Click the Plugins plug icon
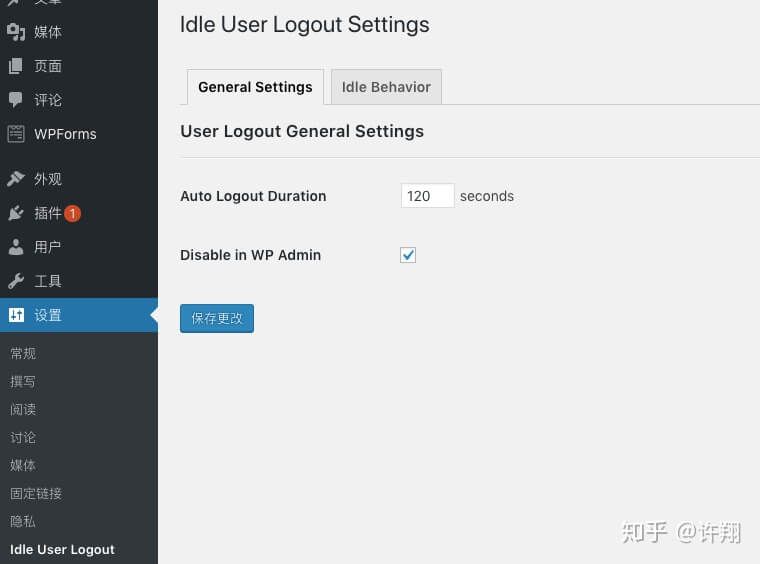The width and height of the screenshot is (760, 564). (x=16, y=213)
